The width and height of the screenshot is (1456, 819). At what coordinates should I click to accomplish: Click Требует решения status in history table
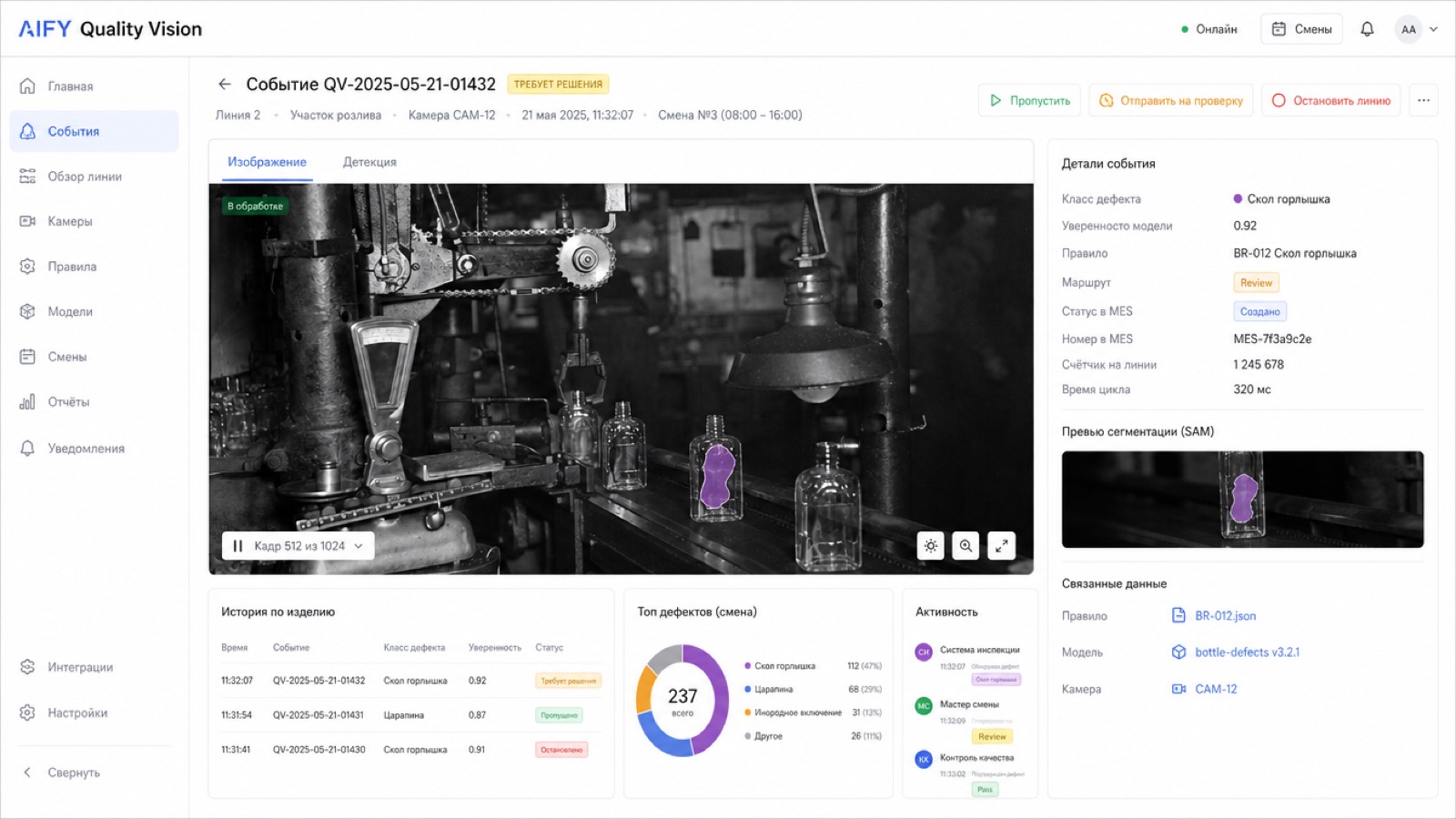click(x=569, y=681)
